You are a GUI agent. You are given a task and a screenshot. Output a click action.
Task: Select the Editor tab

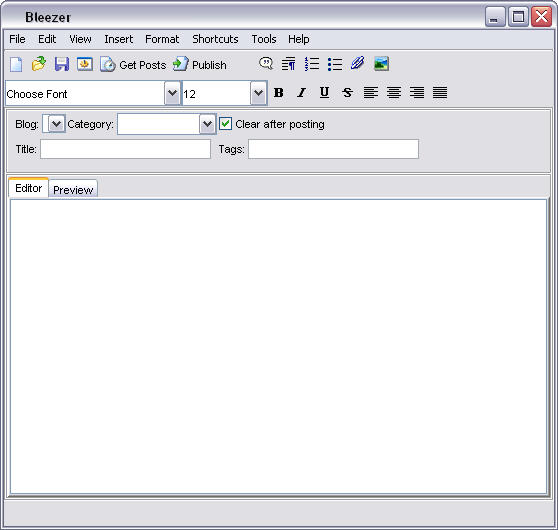pyautogui.click(x=28, y=188)
